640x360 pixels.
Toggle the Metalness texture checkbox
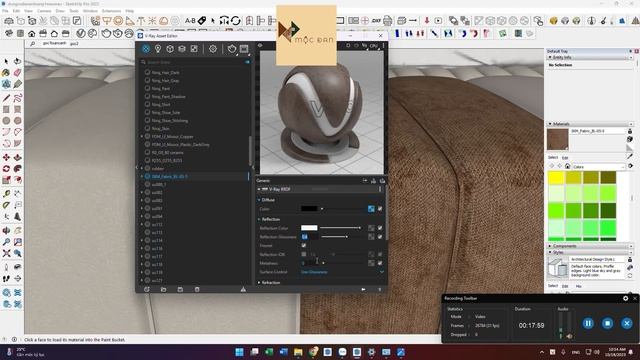tap(380, 263)
